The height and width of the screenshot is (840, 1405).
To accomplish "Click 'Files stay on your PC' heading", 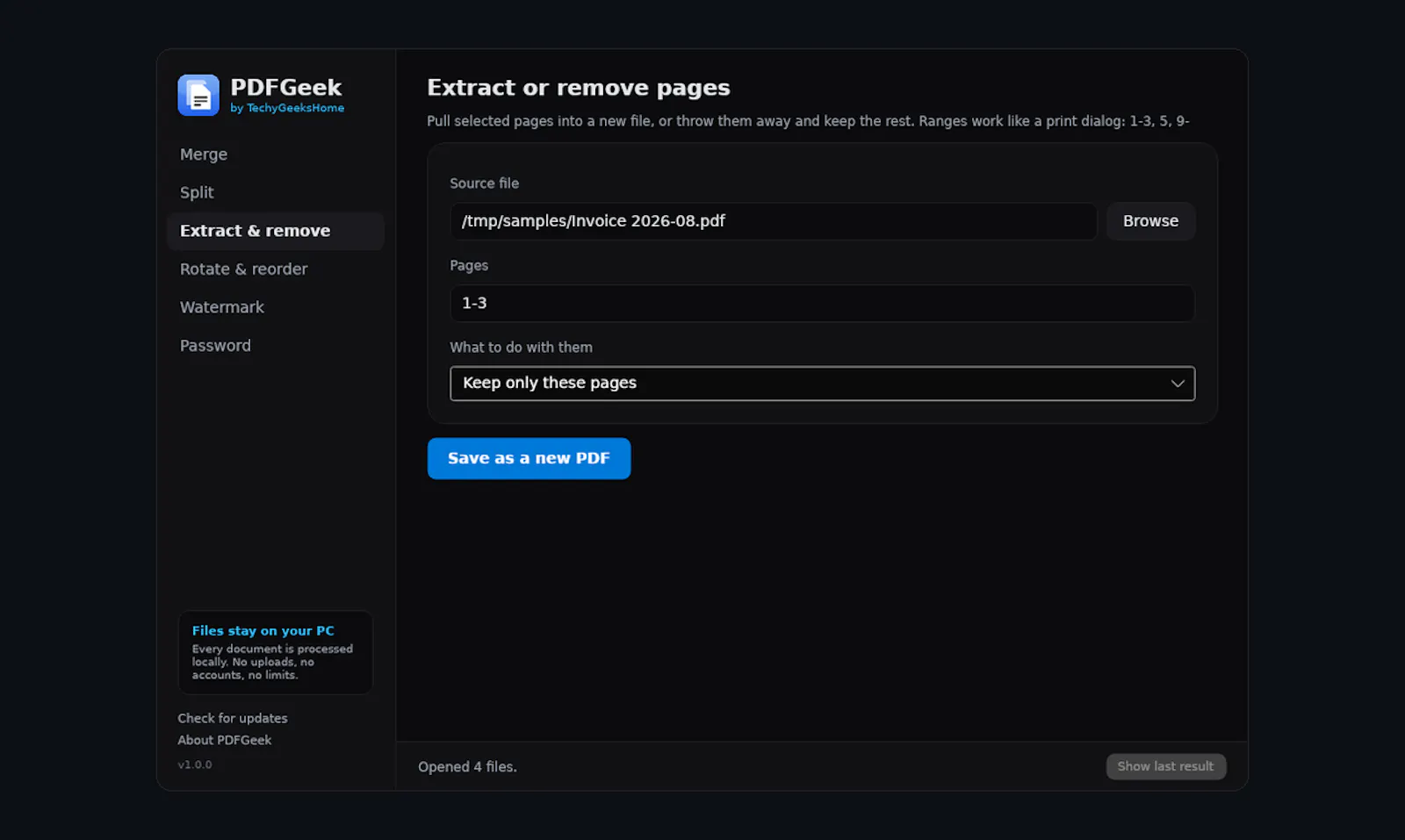I will click(263, 630).
